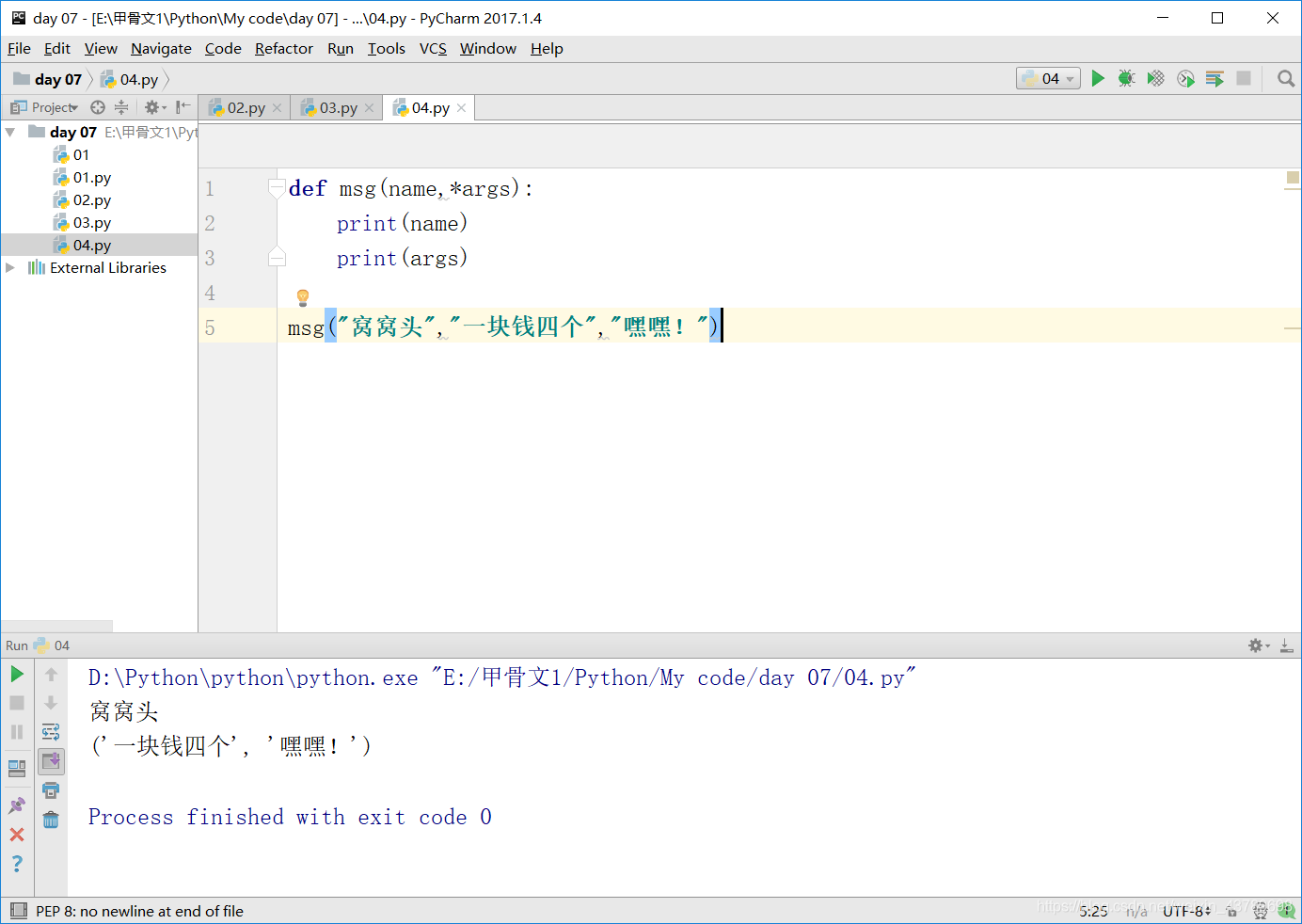Hide the Run tool window arrow icon

pos(1286,645)
